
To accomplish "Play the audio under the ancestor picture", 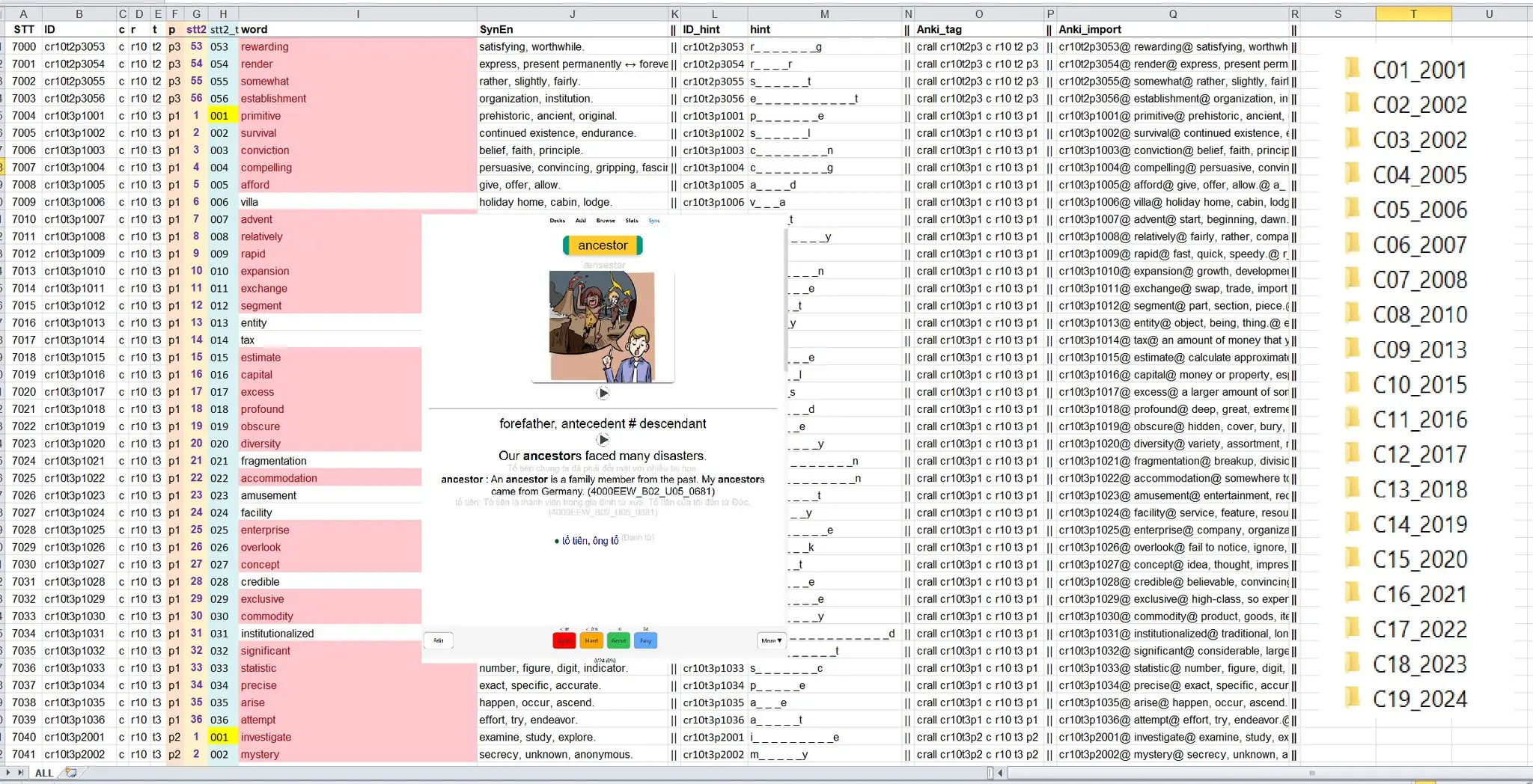I will [x=603, y=393].
